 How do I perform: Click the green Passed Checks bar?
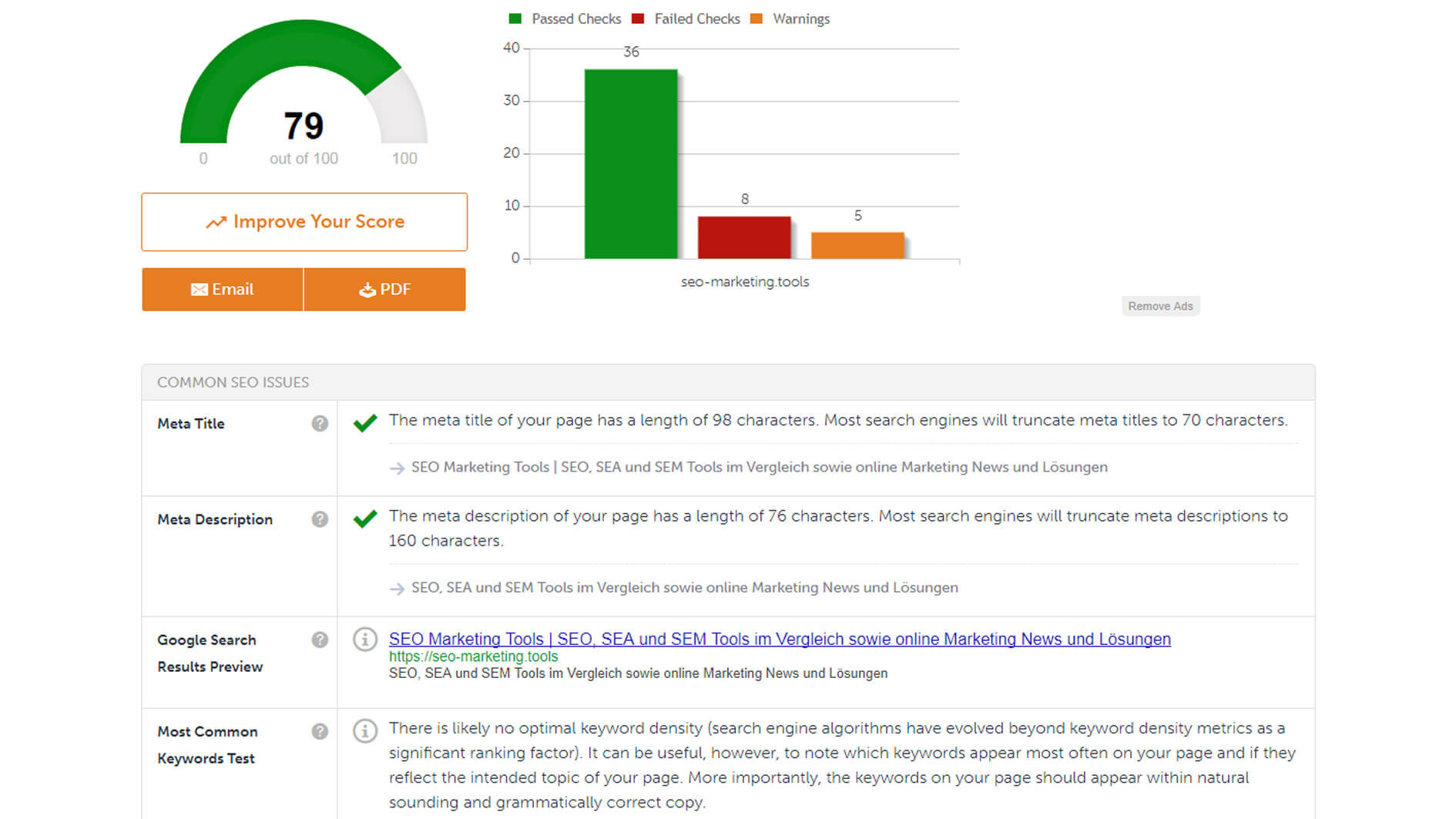(631, 164)
